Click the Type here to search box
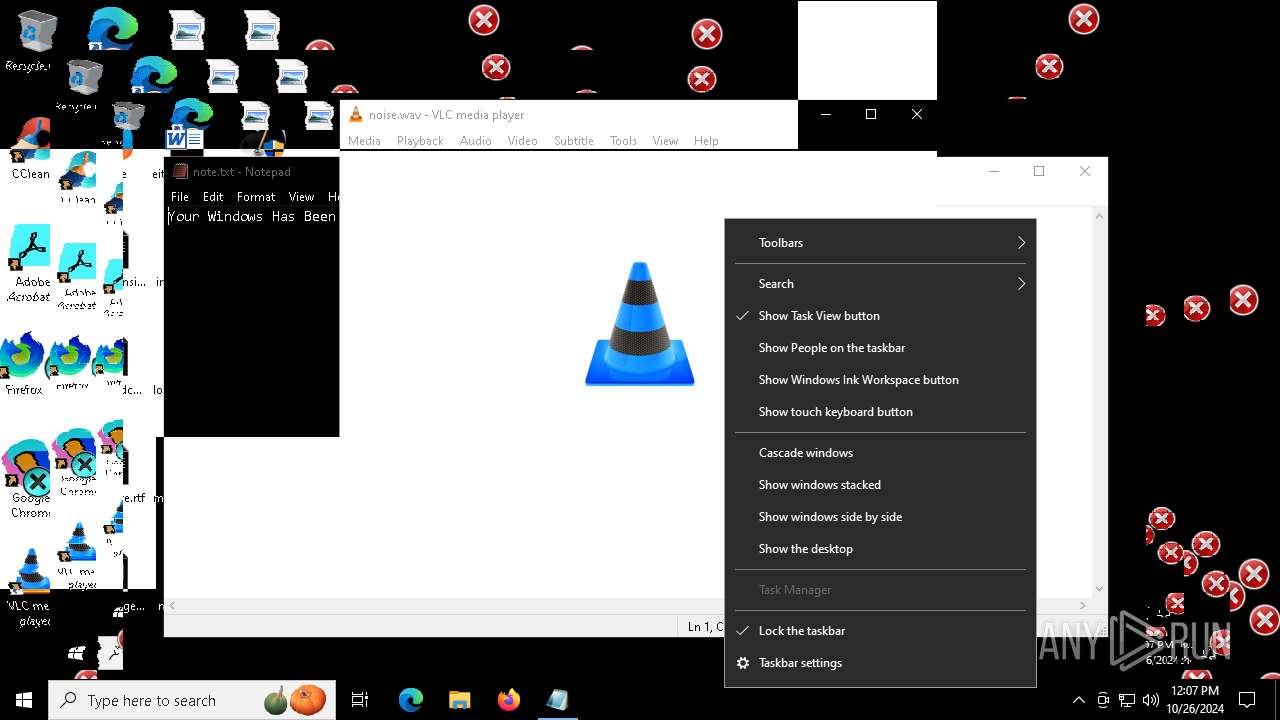This screenshot has height=720, width=1280. click(x=190, y=700)
